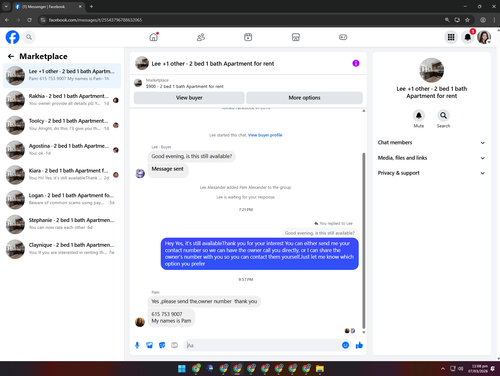This screenshot has height=376, width=500.
Task: Open the Friends icon in top navigation
Action: [x=201, y=37]
